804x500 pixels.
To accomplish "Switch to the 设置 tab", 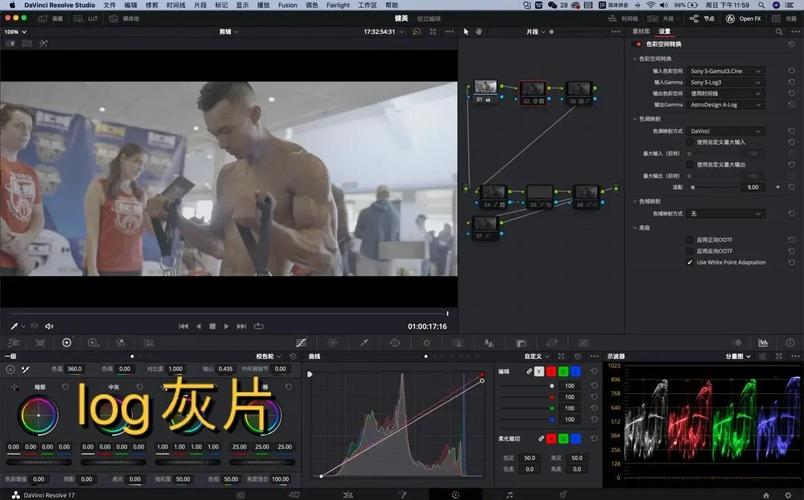I will click(665, 31).
